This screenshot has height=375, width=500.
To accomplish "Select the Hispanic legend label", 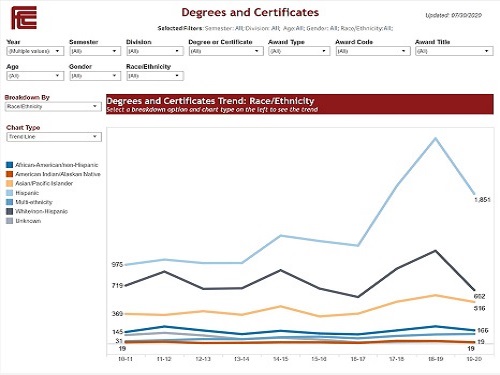I will click(x=27, y=193).
